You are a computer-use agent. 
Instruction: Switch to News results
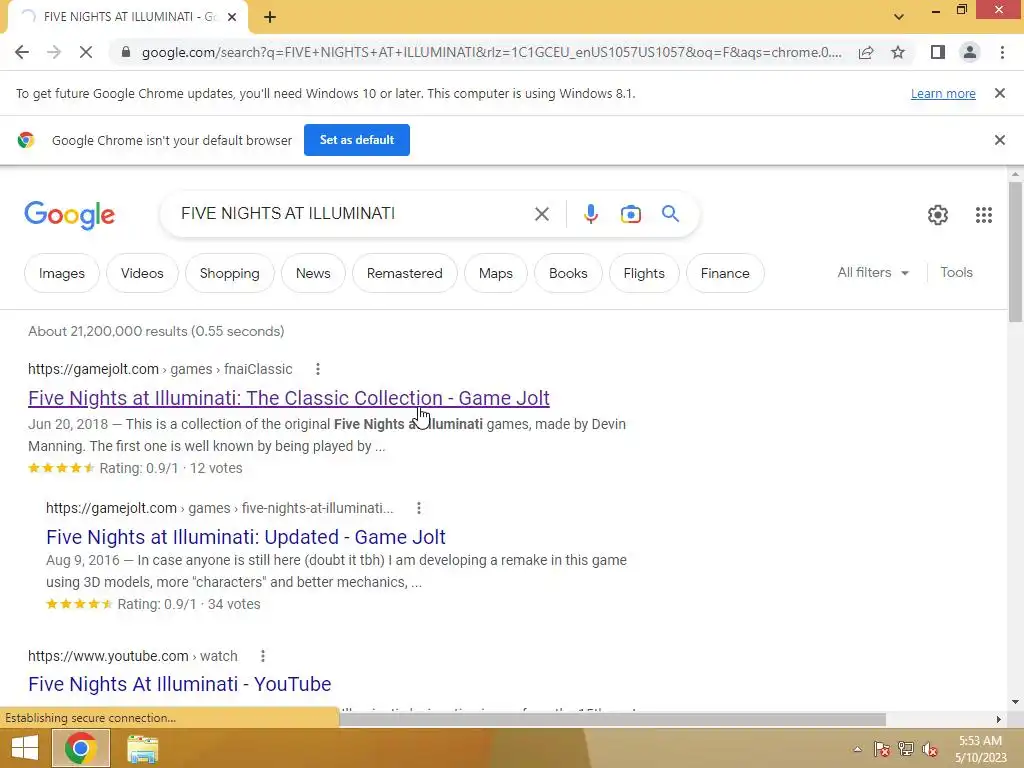(x=313, y=273)
